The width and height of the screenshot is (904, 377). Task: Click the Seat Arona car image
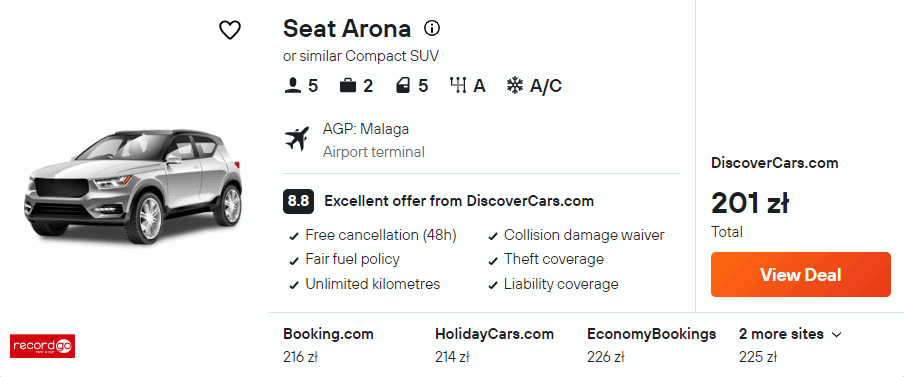pyautogui.click(x=133, y=186)
